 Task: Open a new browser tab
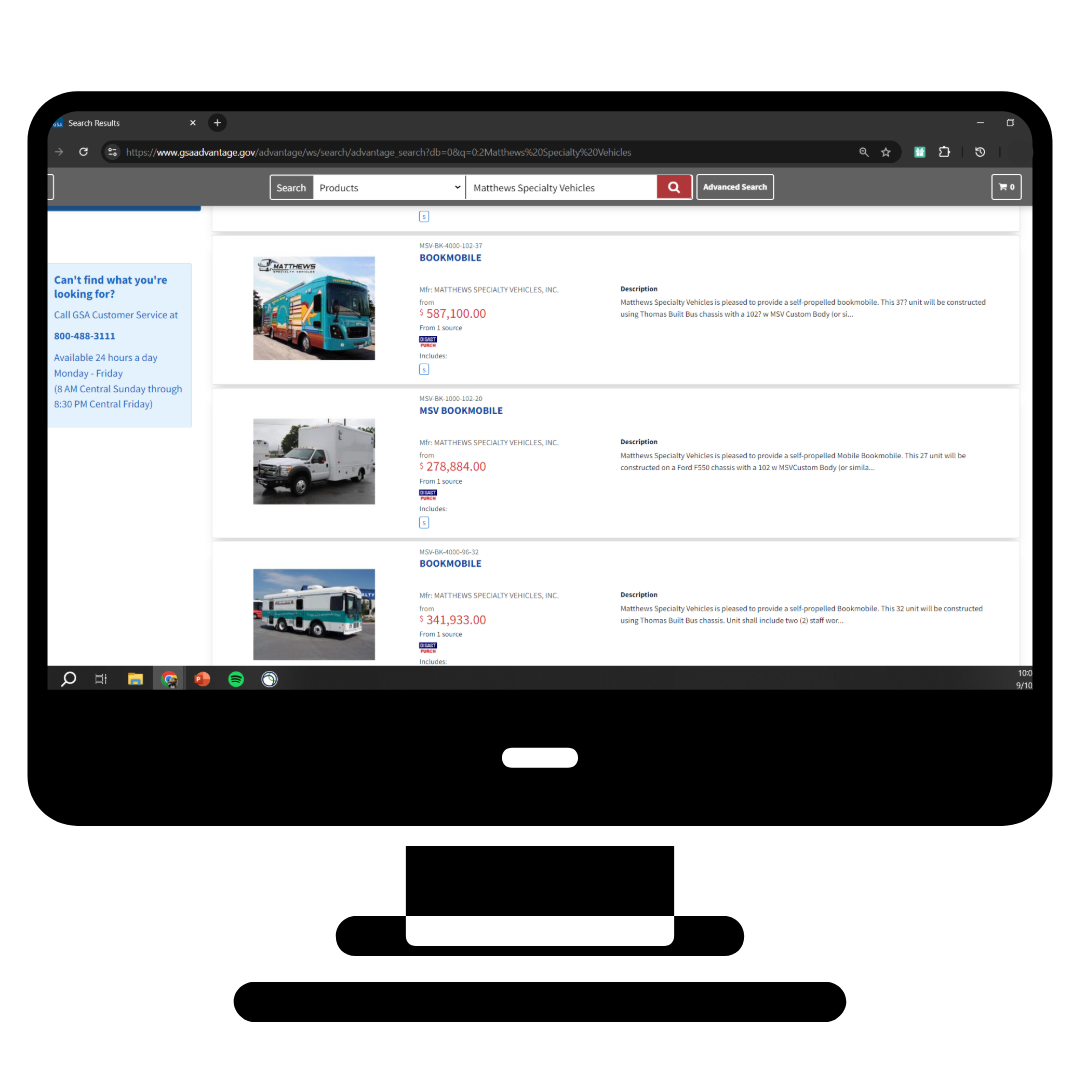click(217, 122)
